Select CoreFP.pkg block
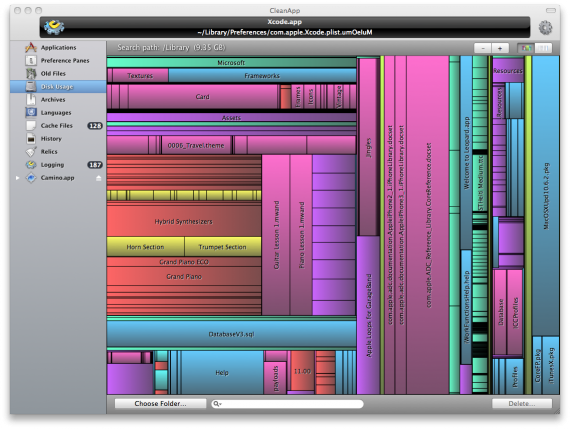The height and width of the screenshot is (429, 570). pyautogui.click(x=537, y=365)
